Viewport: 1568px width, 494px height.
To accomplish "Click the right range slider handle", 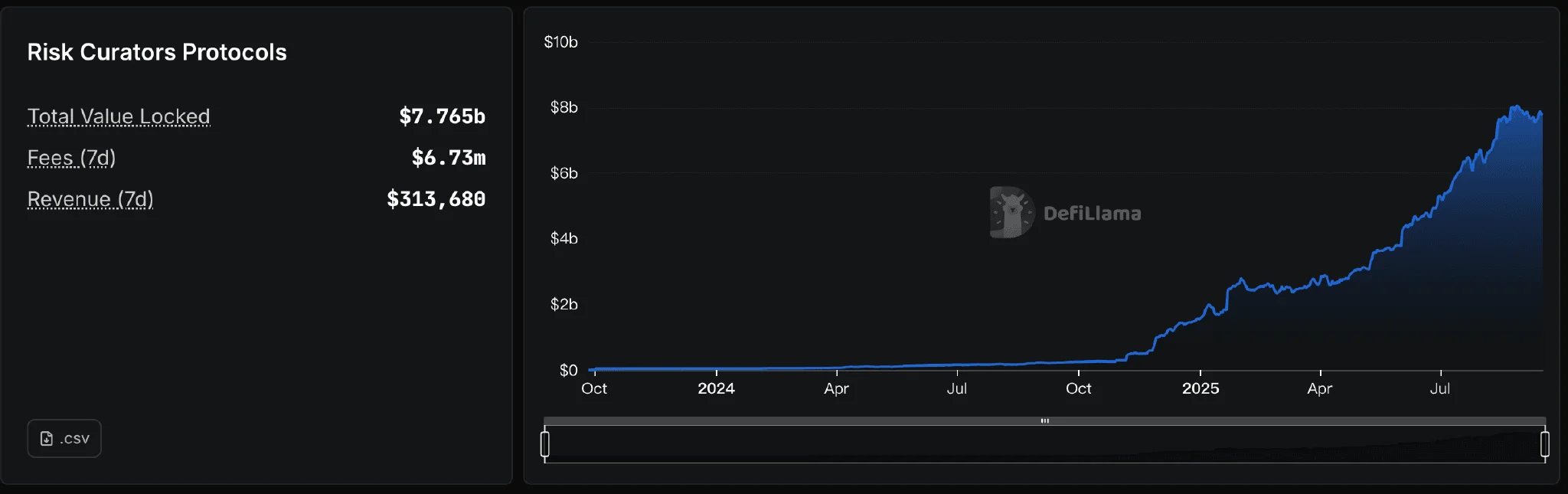I will click(x=1544, y=444).
